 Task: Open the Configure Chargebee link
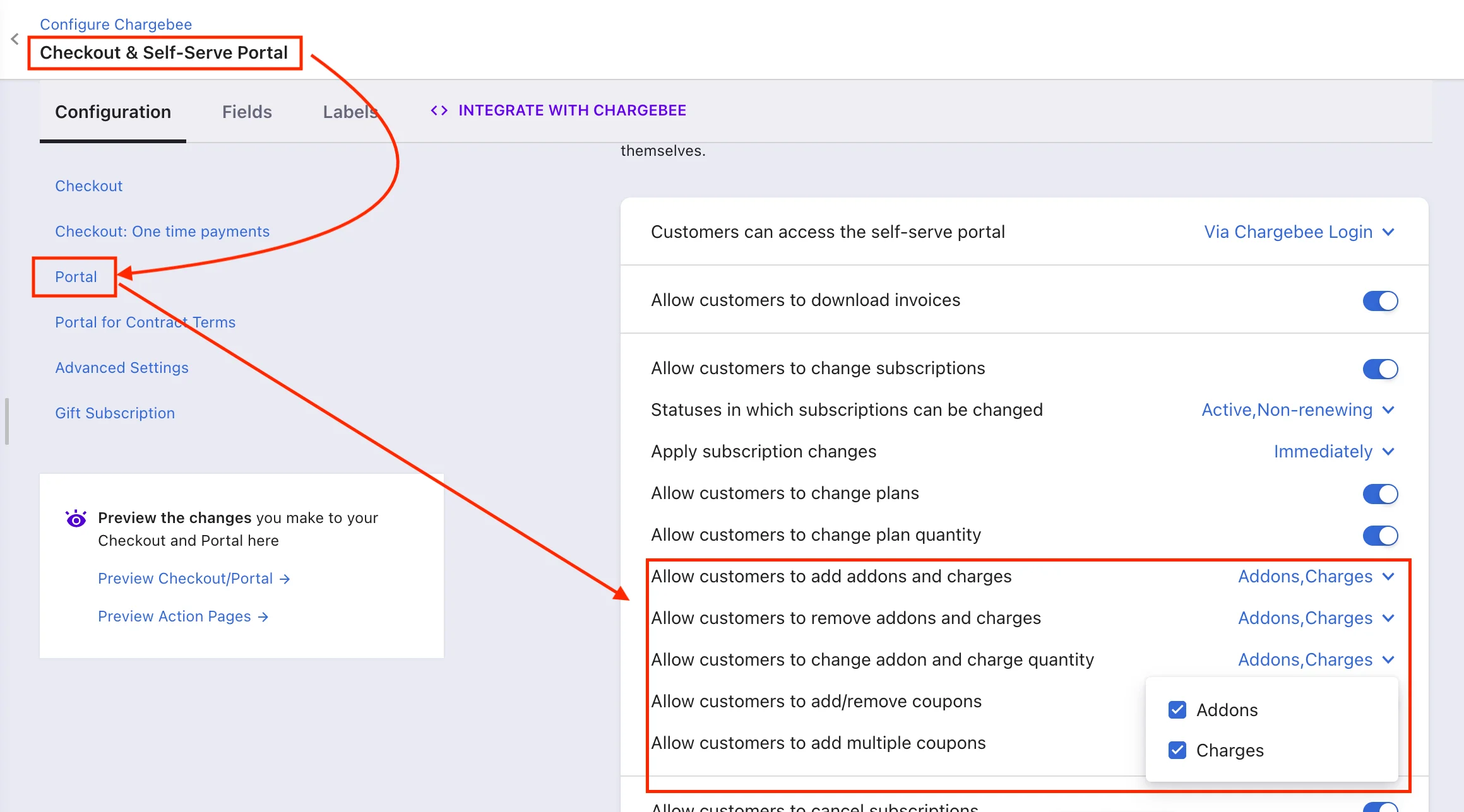(x=116, y=24)
